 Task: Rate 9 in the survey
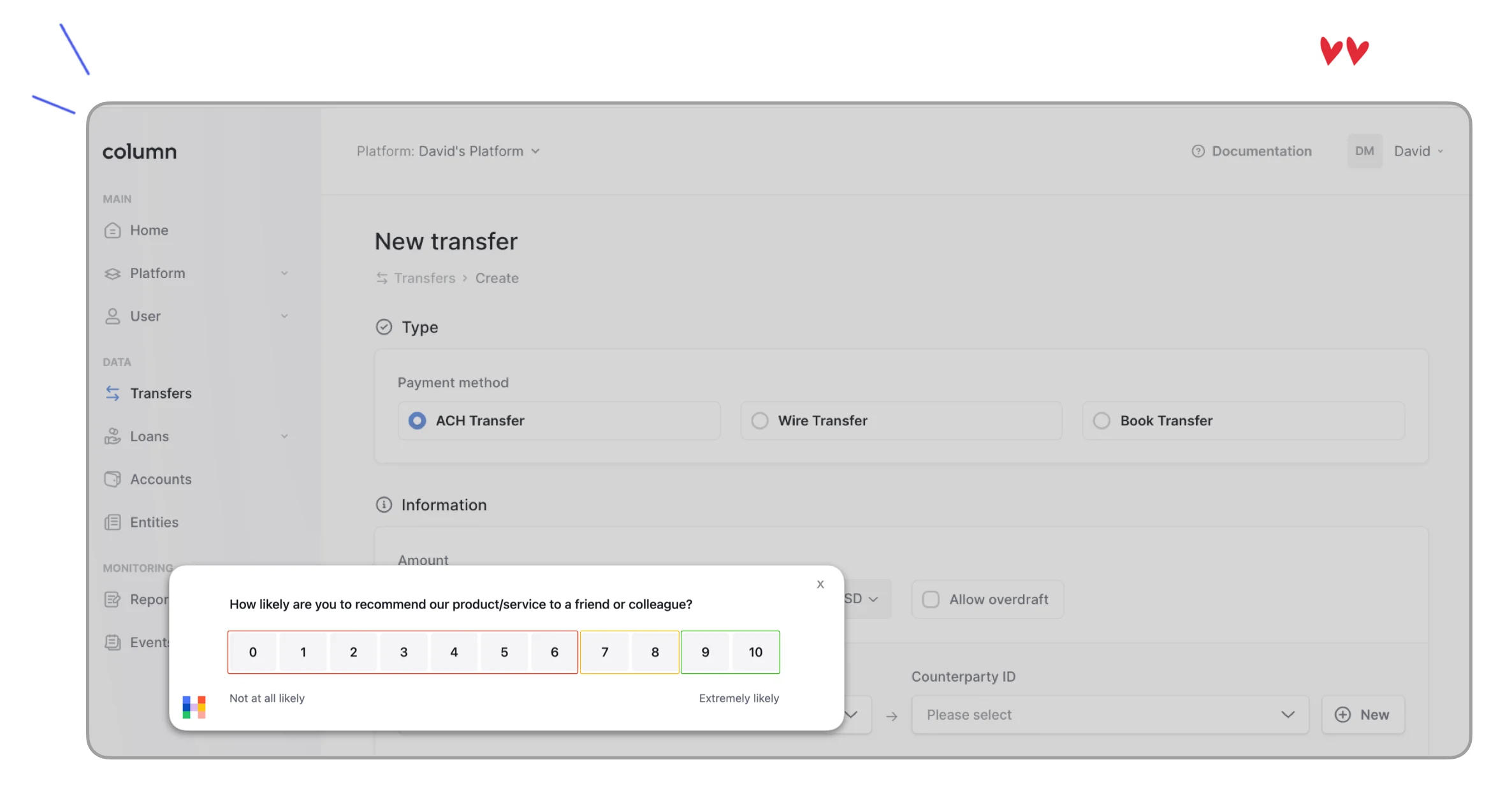(x=706, y=652)
